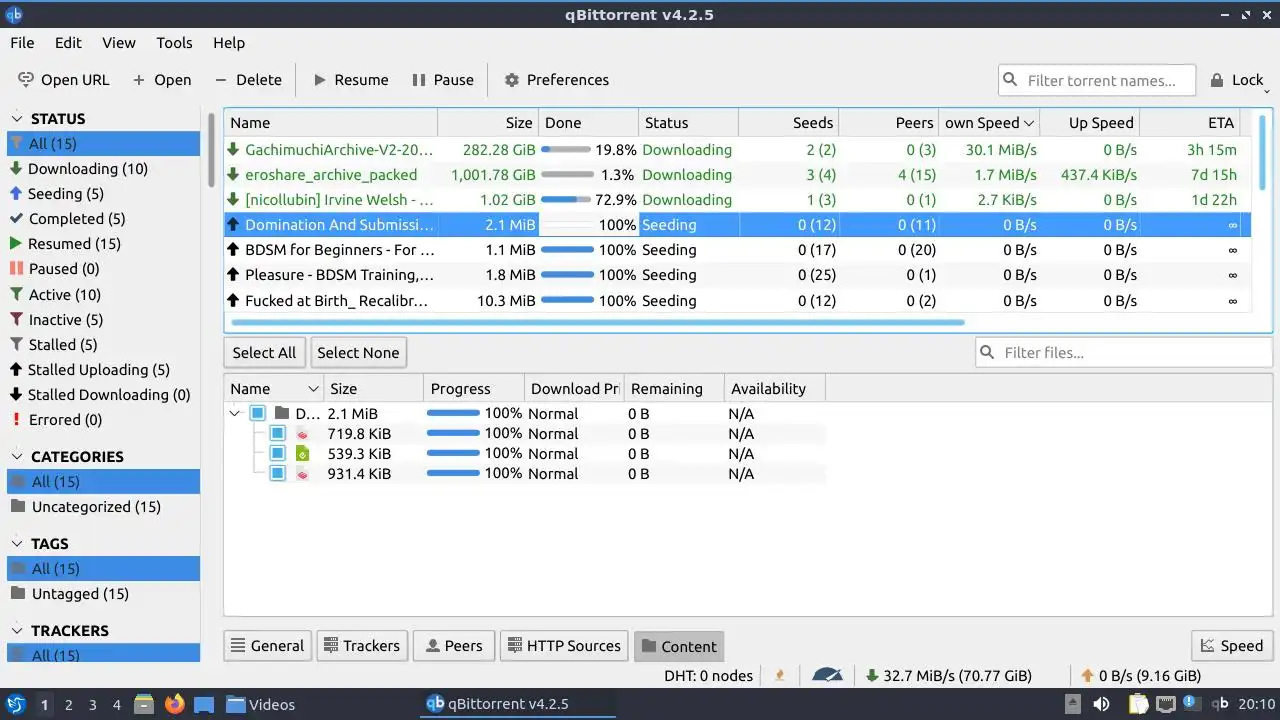
Task: Click the Open torrent plus icon
Action: [x=139, y=80]
